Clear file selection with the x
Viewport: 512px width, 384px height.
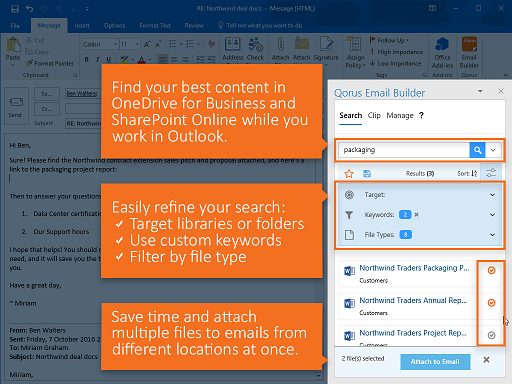point(486,360)
